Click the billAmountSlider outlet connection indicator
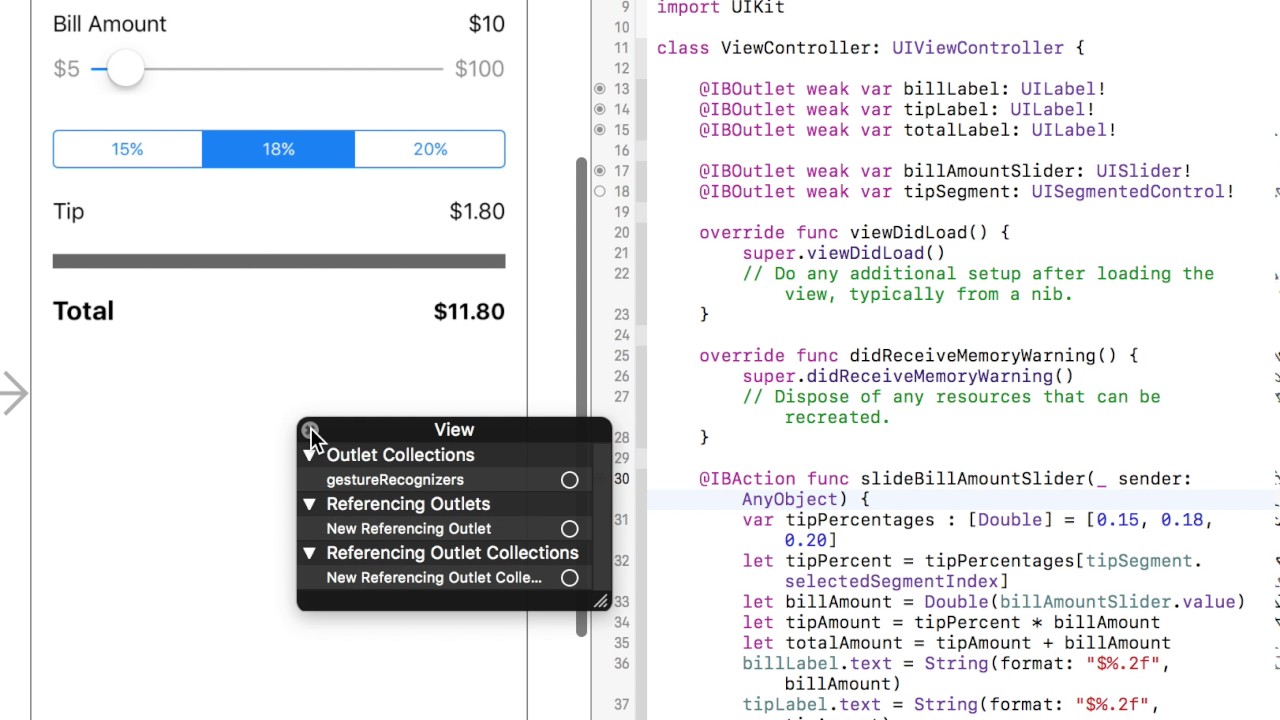The height and width of the screenshot is (720, 1280). tap(600, 171)
